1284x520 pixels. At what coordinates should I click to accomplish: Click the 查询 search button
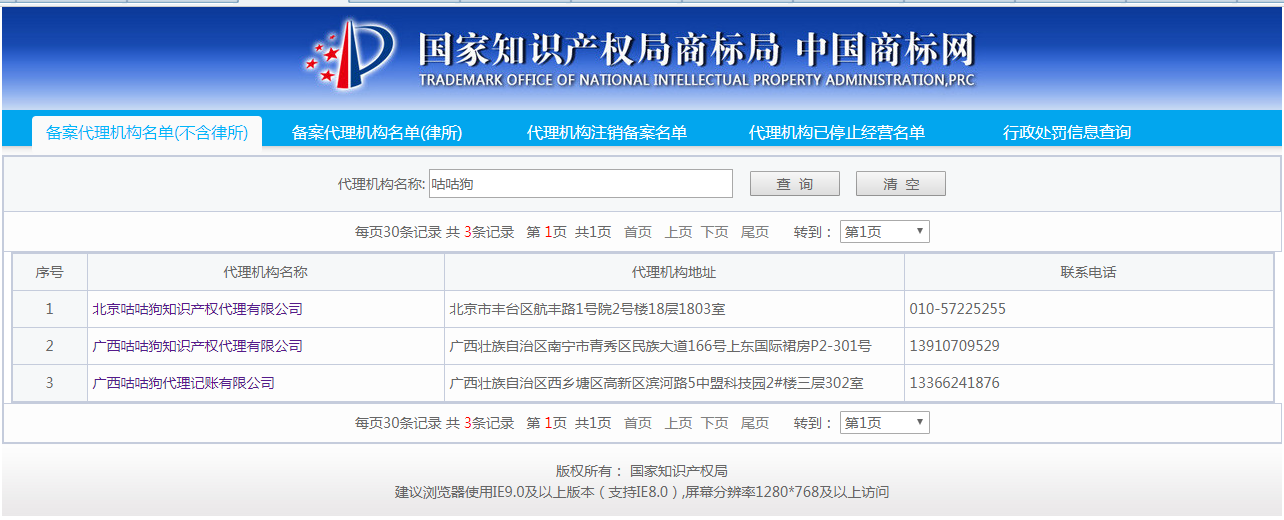tap(795, 184)
